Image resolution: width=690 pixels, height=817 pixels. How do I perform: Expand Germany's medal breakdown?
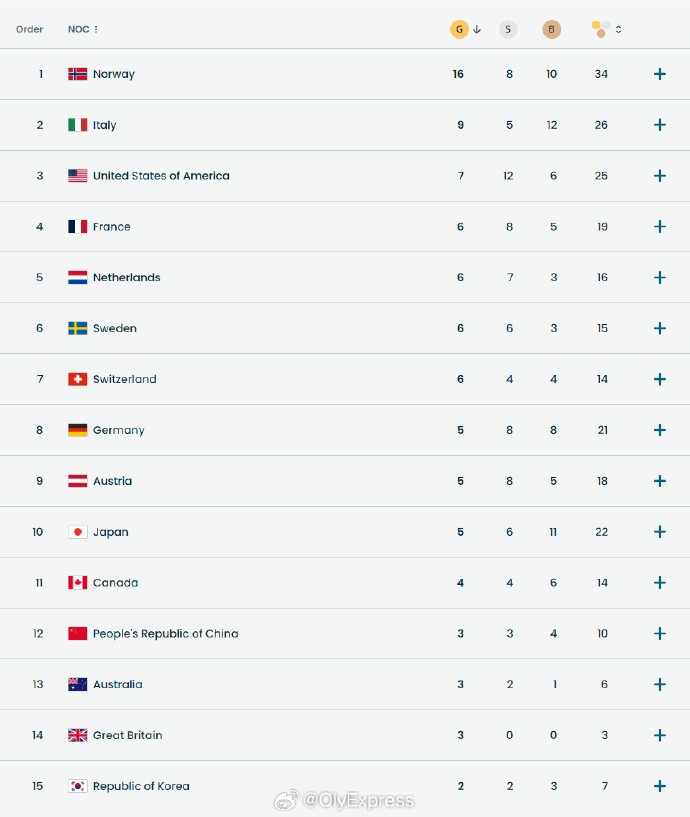coord(660,430)
